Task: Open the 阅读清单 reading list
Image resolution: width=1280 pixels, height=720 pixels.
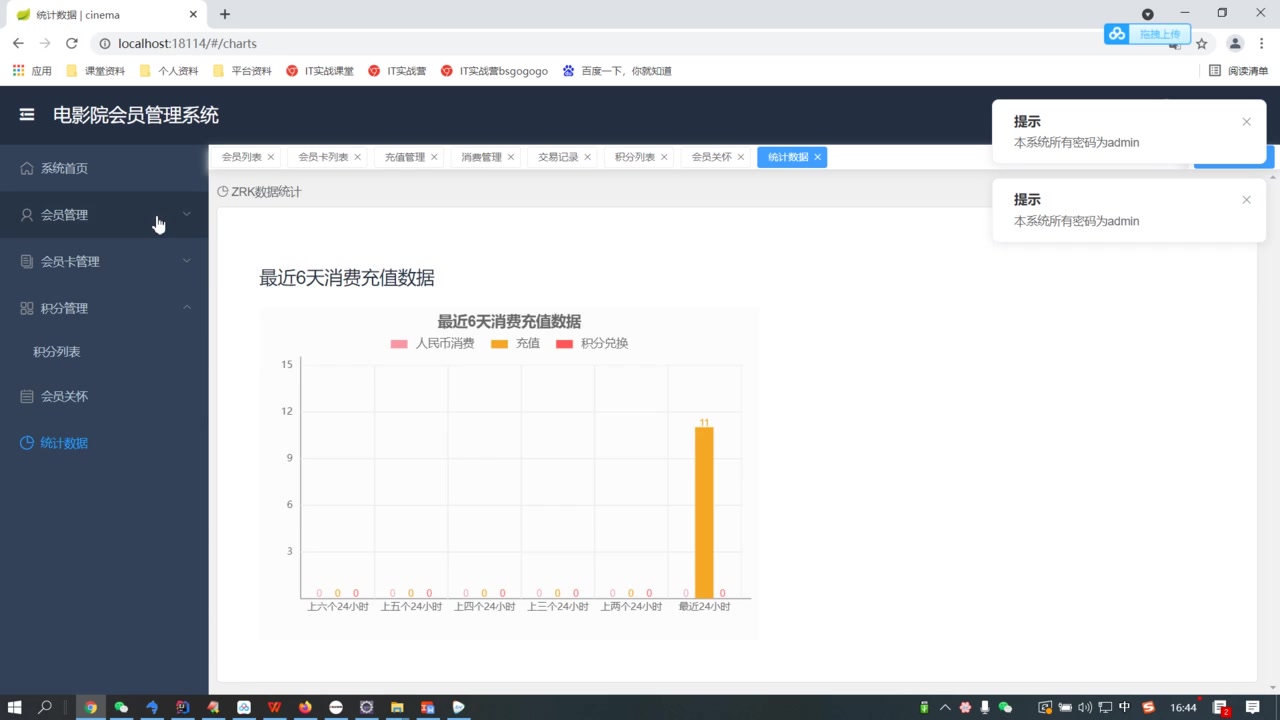Action: coord(1238,71)
